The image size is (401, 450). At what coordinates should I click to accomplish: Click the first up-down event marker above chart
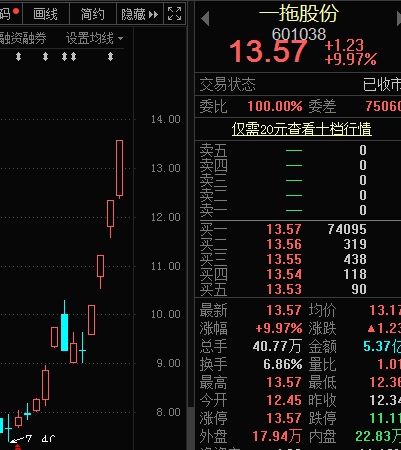tap(19, 57)
